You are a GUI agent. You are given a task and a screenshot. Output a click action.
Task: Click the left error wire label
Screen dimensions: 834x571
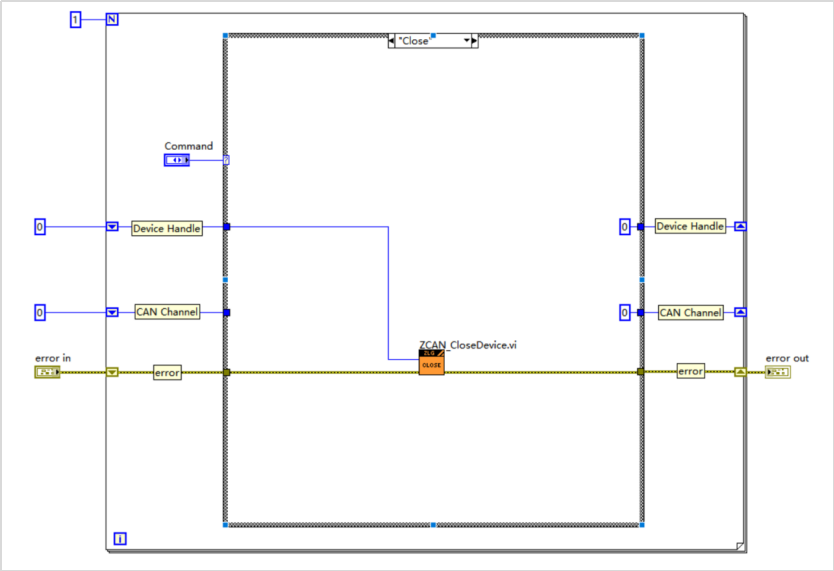[167, 373]
